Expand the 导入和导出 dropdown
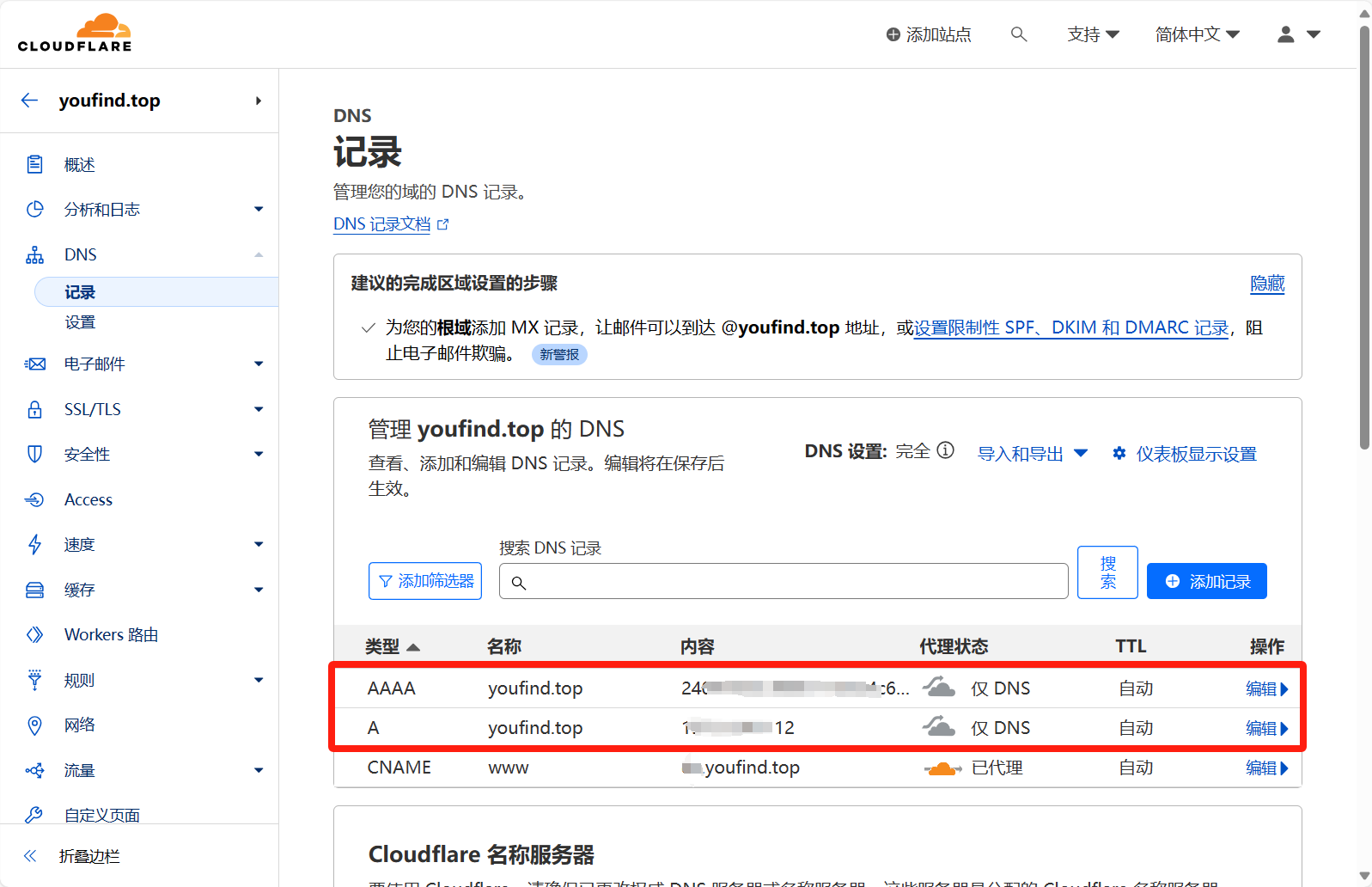The height and width of the screenshot is (887, 1372). (1033, 454)
